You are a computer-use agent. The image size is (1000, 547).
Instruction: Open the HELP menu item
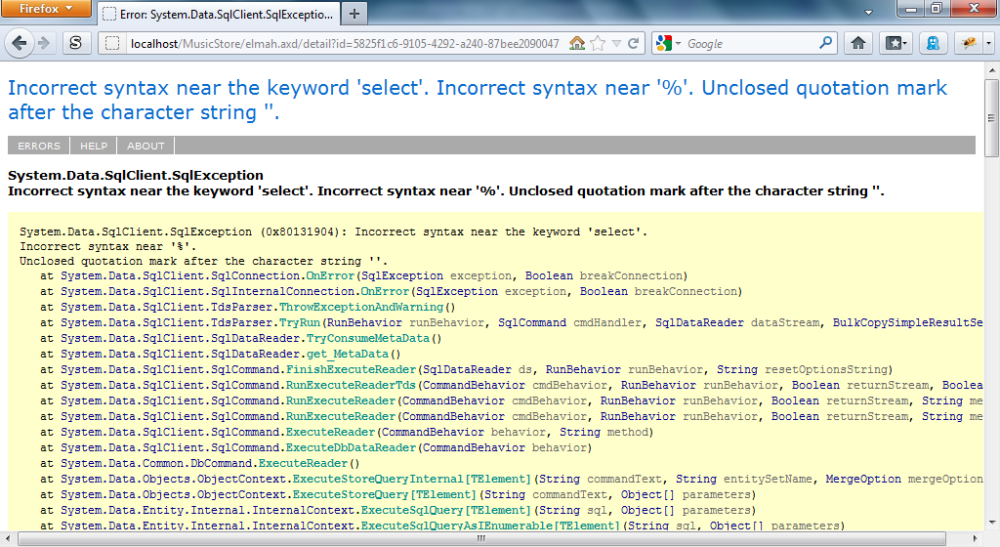point(93,146)
